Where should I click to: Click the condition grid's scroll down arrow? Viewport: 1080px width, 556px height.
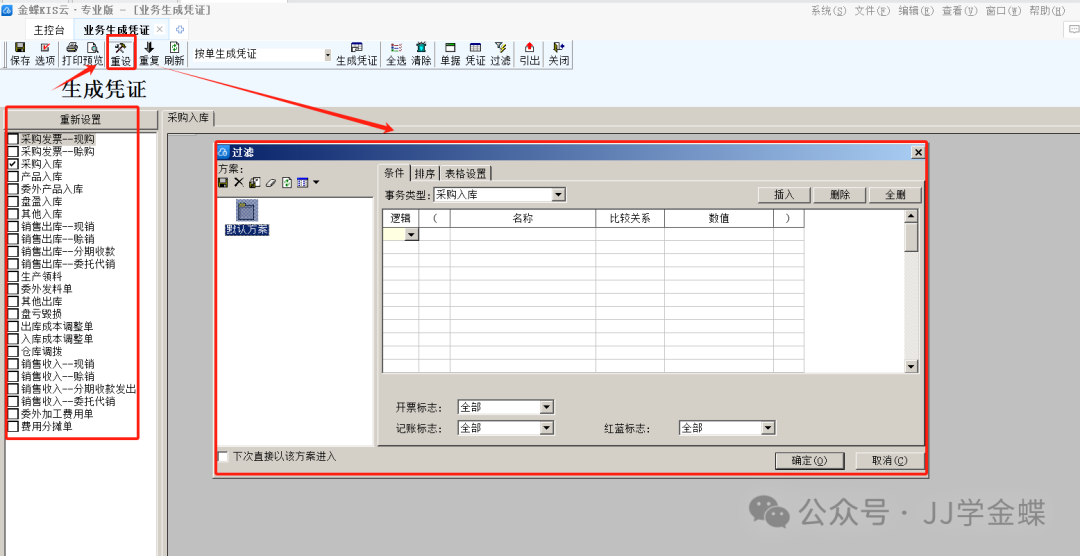[x=911, y=367]
